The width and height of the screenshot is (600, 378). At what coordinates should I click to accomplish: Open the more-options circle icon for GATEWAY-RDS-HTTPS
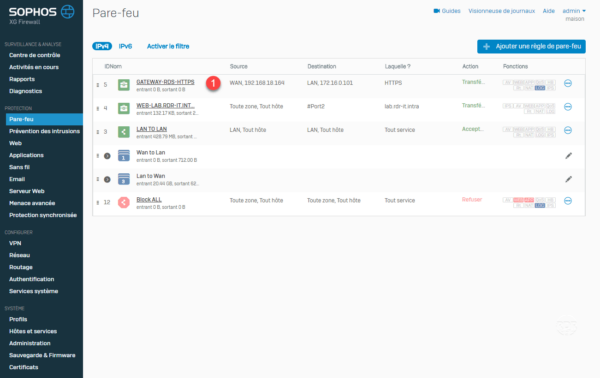568,83
